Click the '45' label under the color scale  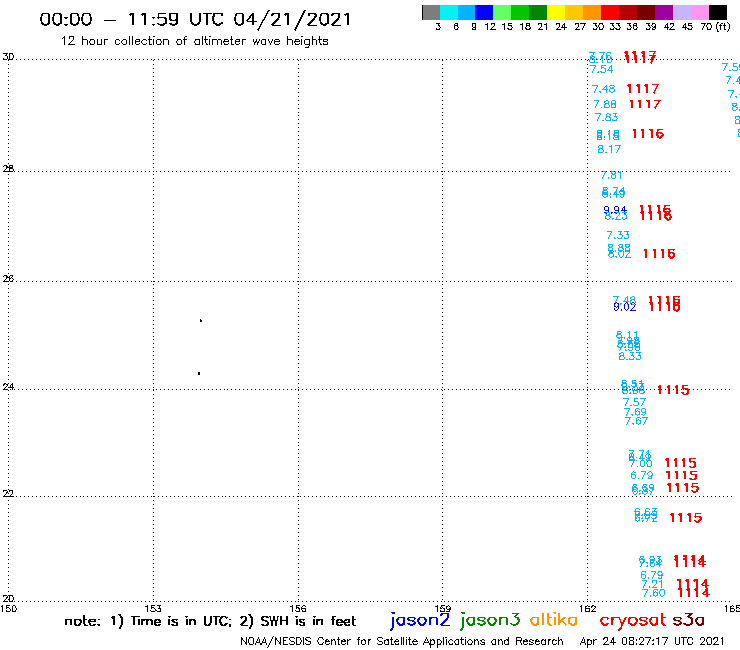point(687,27)
